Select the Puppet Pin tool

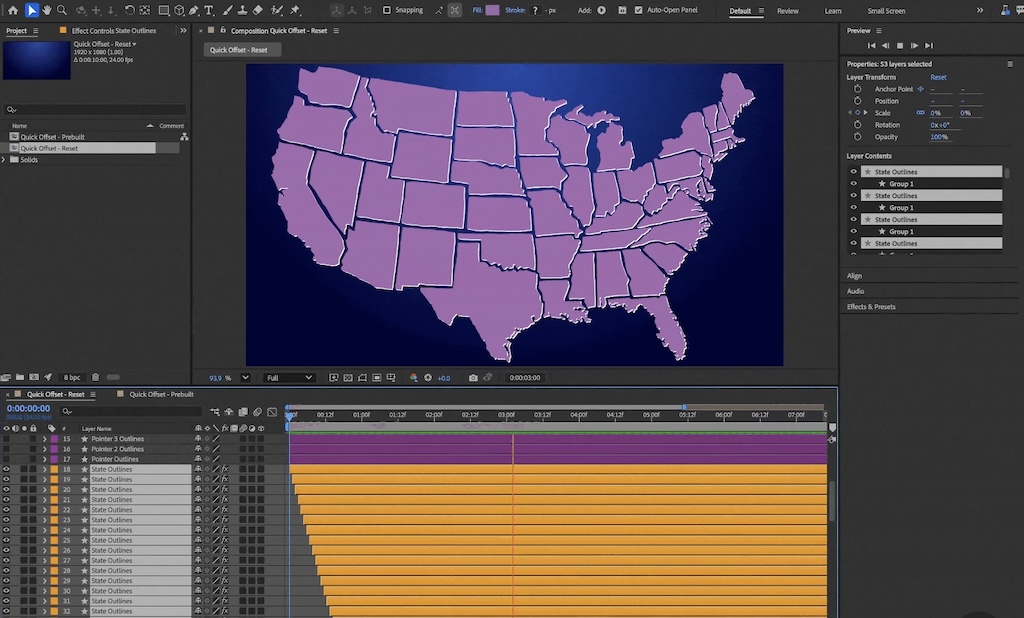(x=295, y=10)
